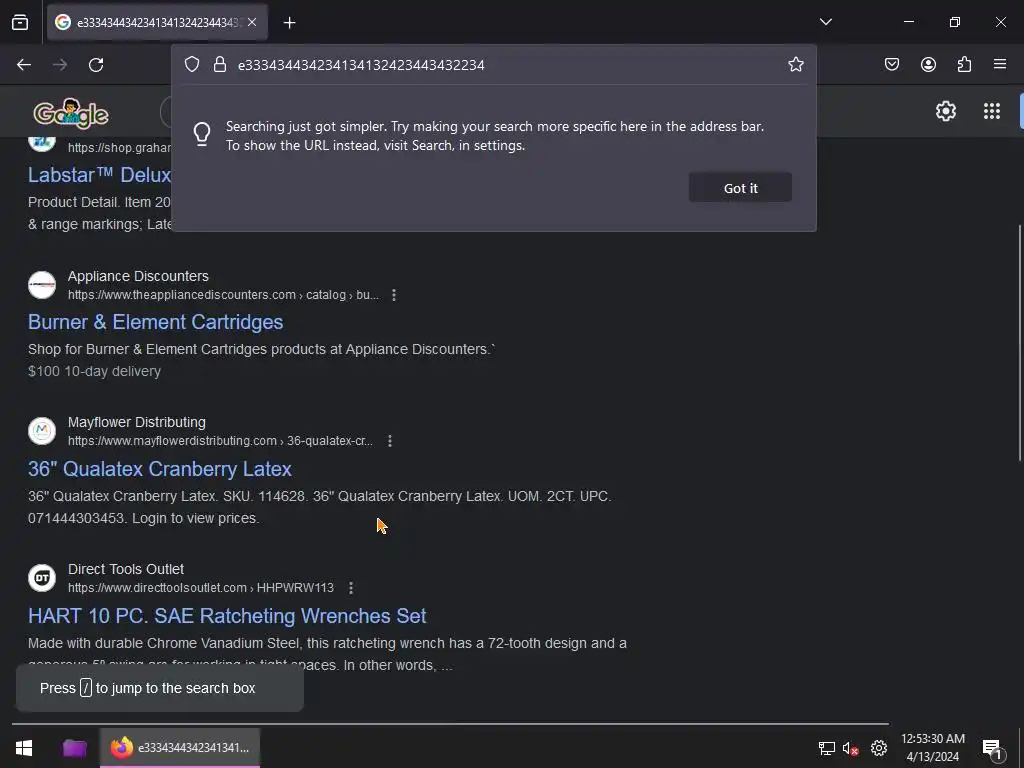
Task: Open more options for Mayflower Distributing result
Action: click(x=390, y=441)
